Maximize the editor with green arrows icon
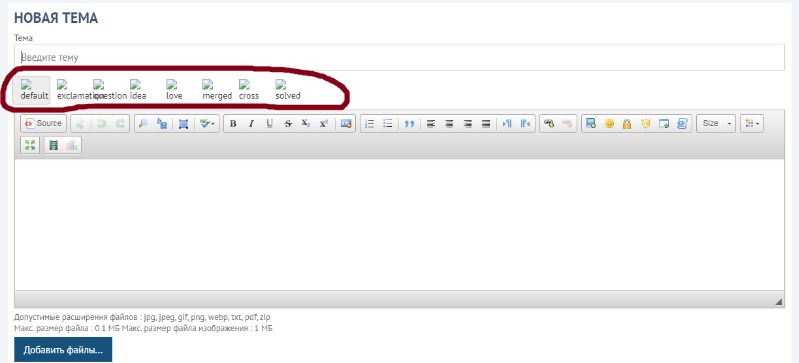The width and height of the screenshot is (799, 363). (x=30, y=145)
